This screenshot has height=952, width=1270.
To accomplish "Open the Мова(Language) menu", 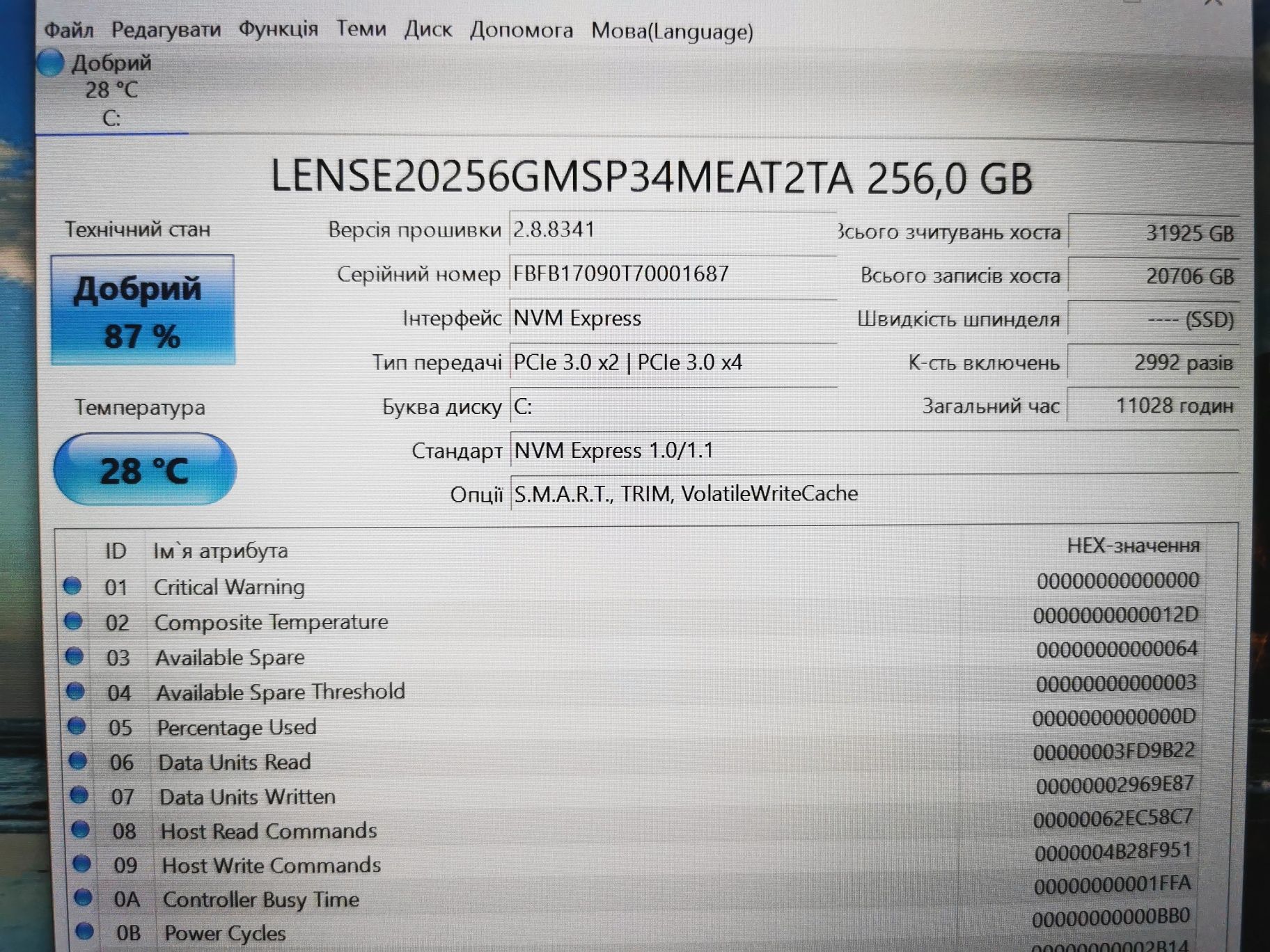I will [672, 32].
